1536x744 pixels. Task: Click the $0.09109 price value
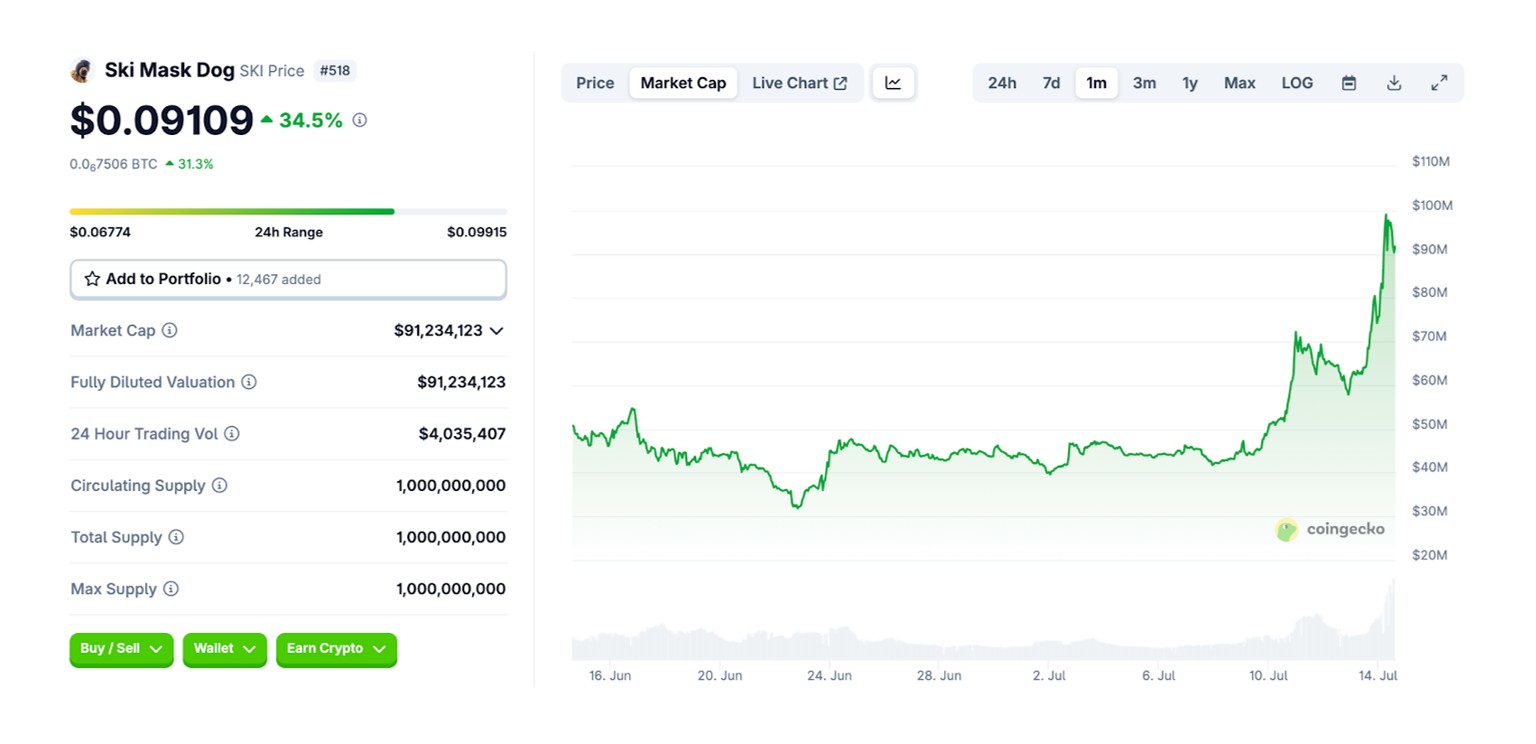(162, 120)
